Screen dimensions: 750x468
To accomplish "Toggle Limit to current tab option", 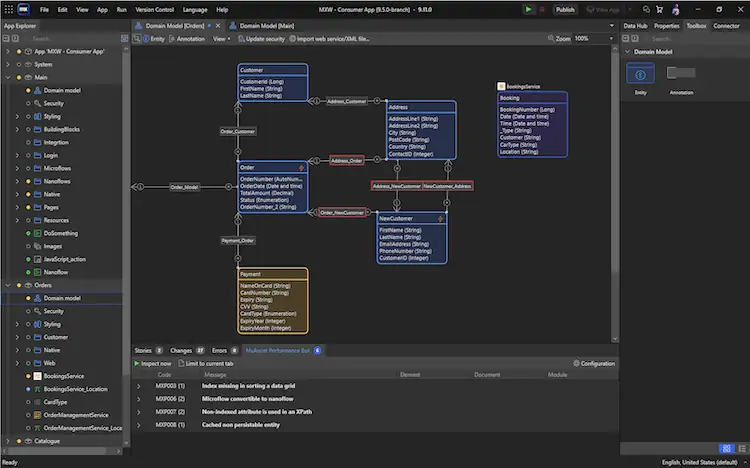I will 206,364.
